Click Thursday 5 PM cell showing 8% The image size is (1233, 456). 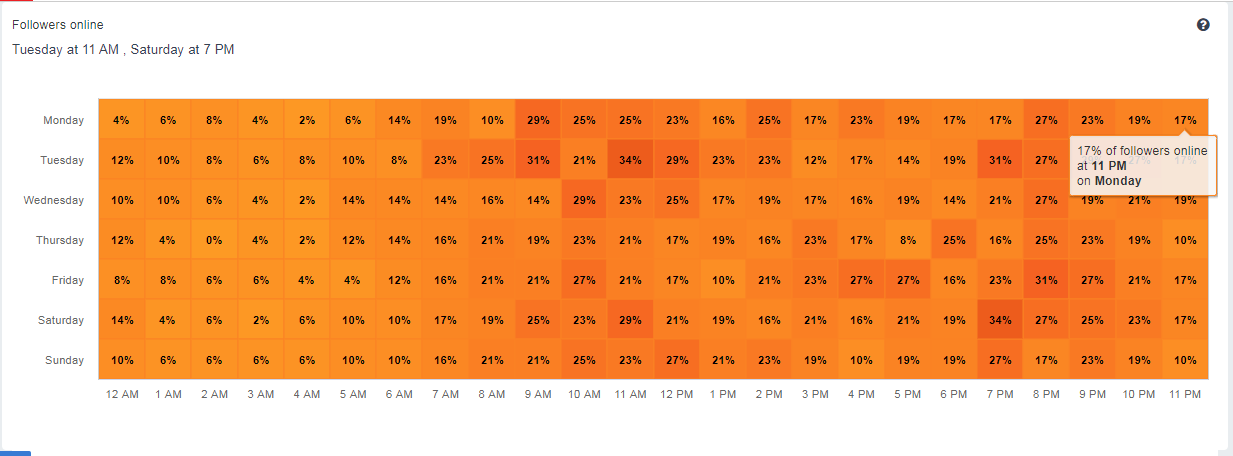coord(908,240)
